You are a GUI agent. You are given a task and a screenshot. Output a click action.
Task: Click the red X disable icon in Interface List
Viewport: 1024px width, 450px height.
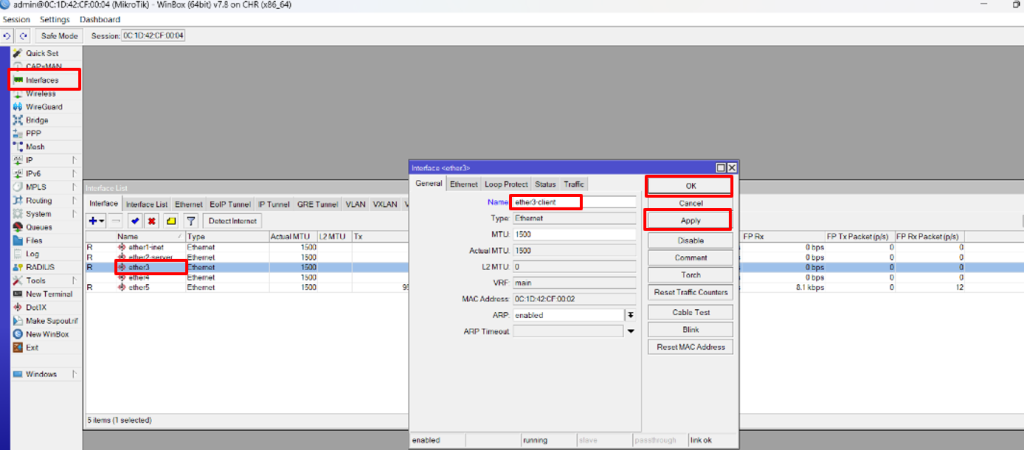tap(152, 220)
